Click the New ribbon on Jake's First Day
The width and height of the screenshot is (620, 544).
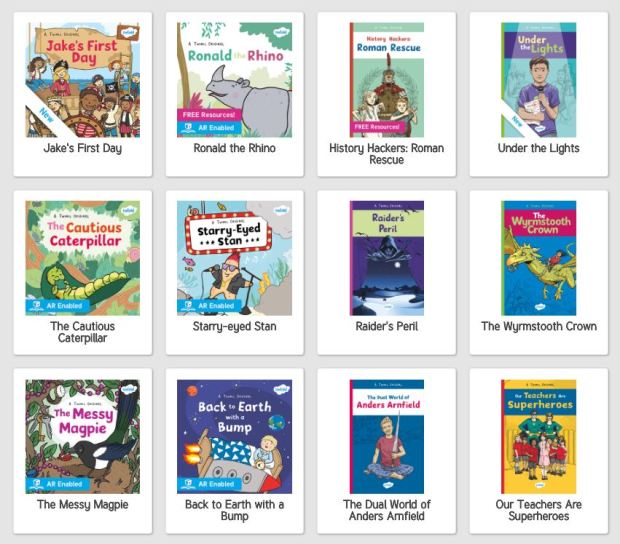(x=47, y=115)
